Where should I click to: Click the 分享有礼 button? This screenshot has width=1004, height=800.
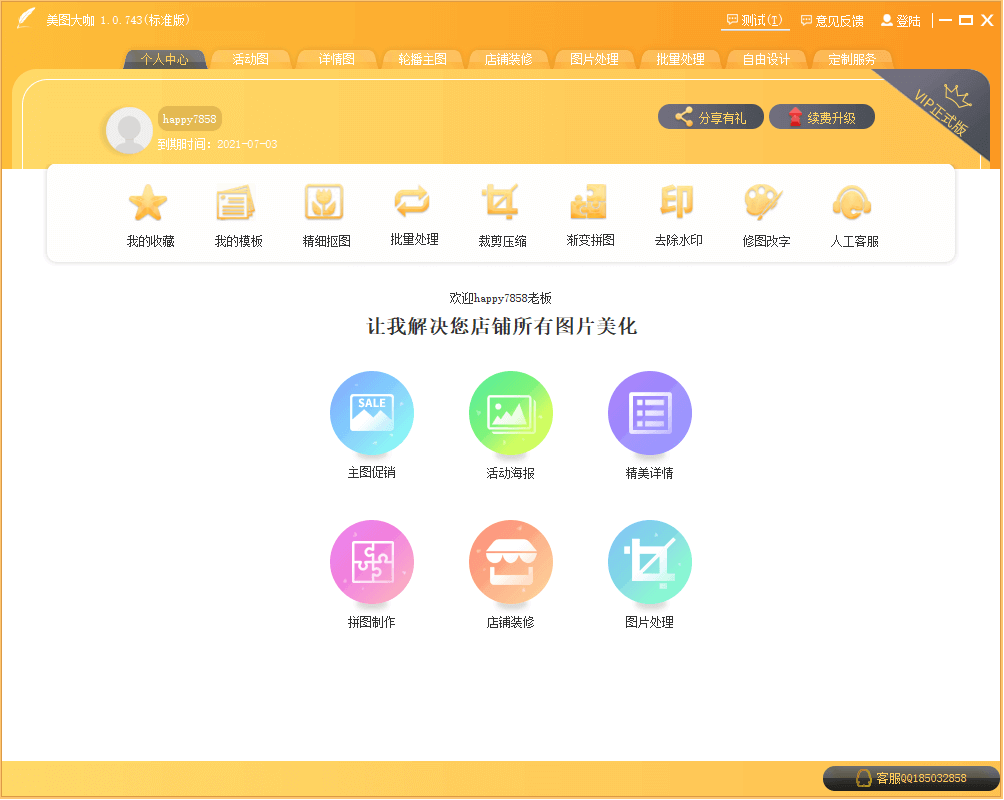pos(711,117)
